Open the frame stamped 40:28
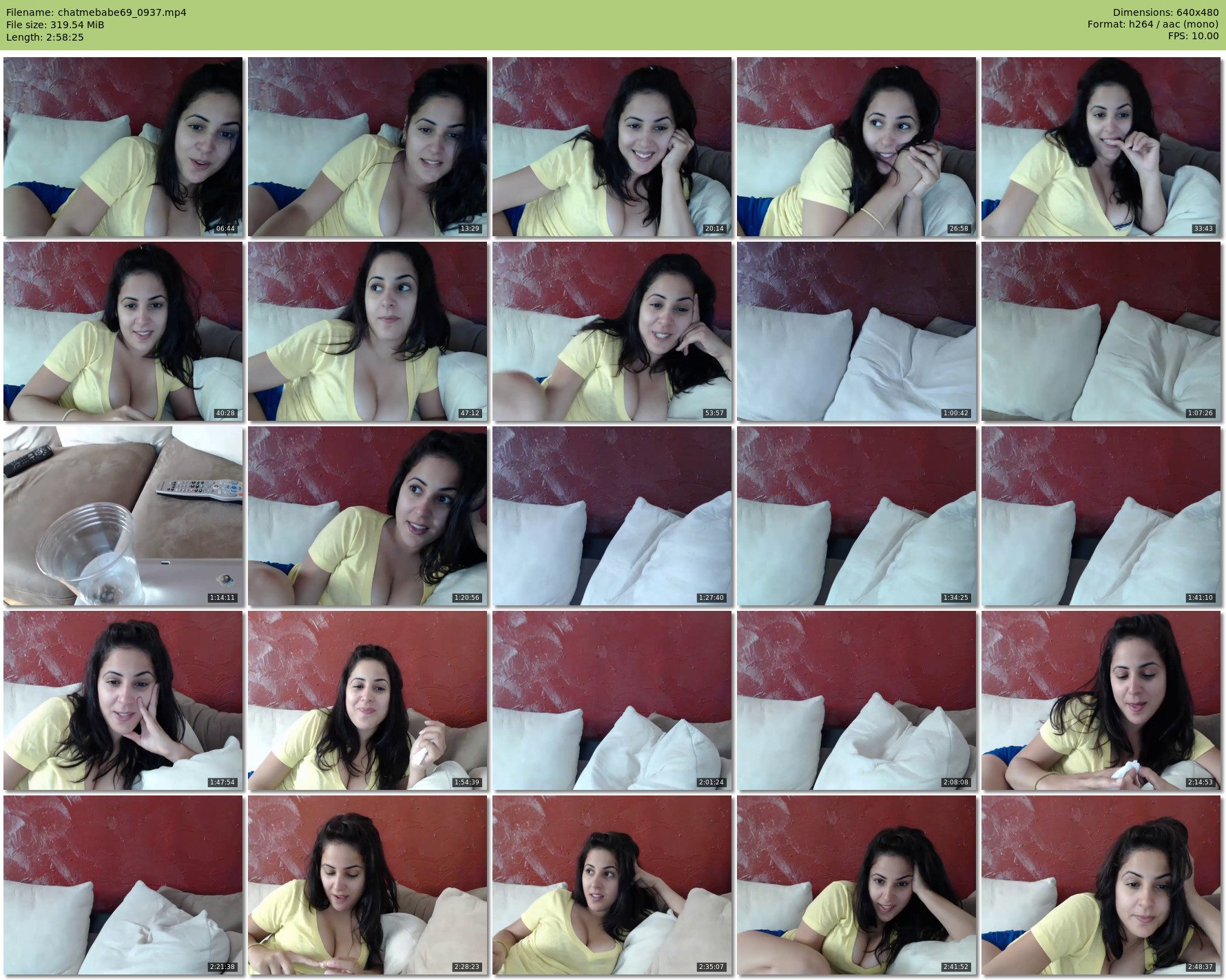 click(x=123, y=331)
